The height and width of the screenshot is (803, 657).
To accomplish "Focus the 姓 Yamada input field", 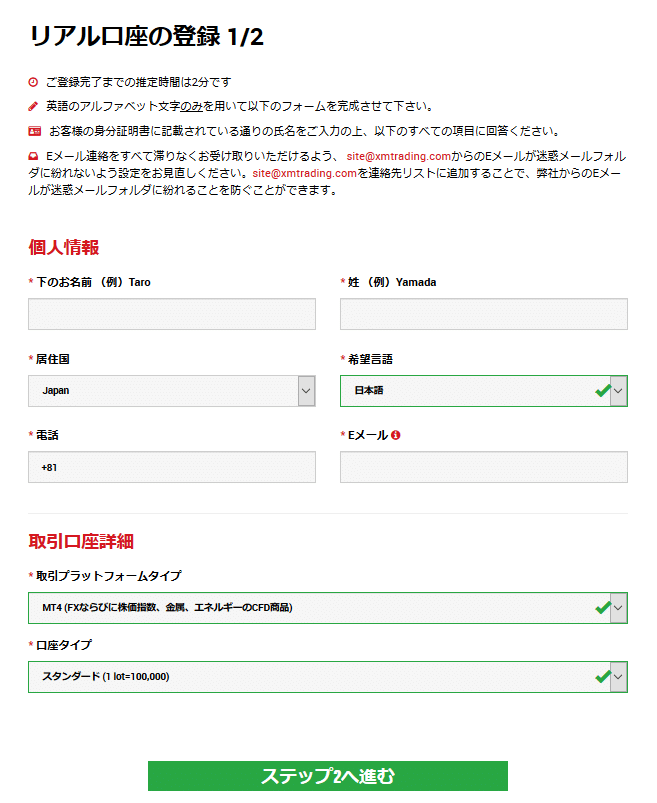I will click(483, 314).
